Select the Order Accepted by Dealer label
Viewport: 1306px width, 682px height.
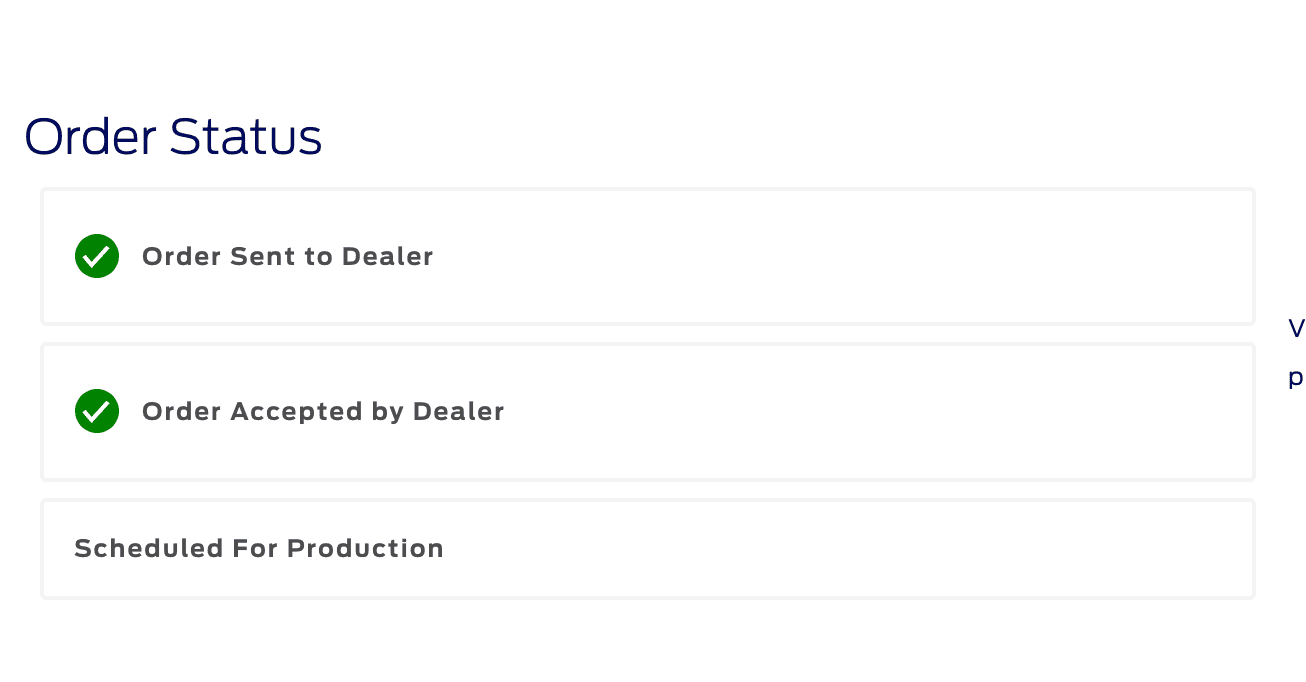point(322,411)
